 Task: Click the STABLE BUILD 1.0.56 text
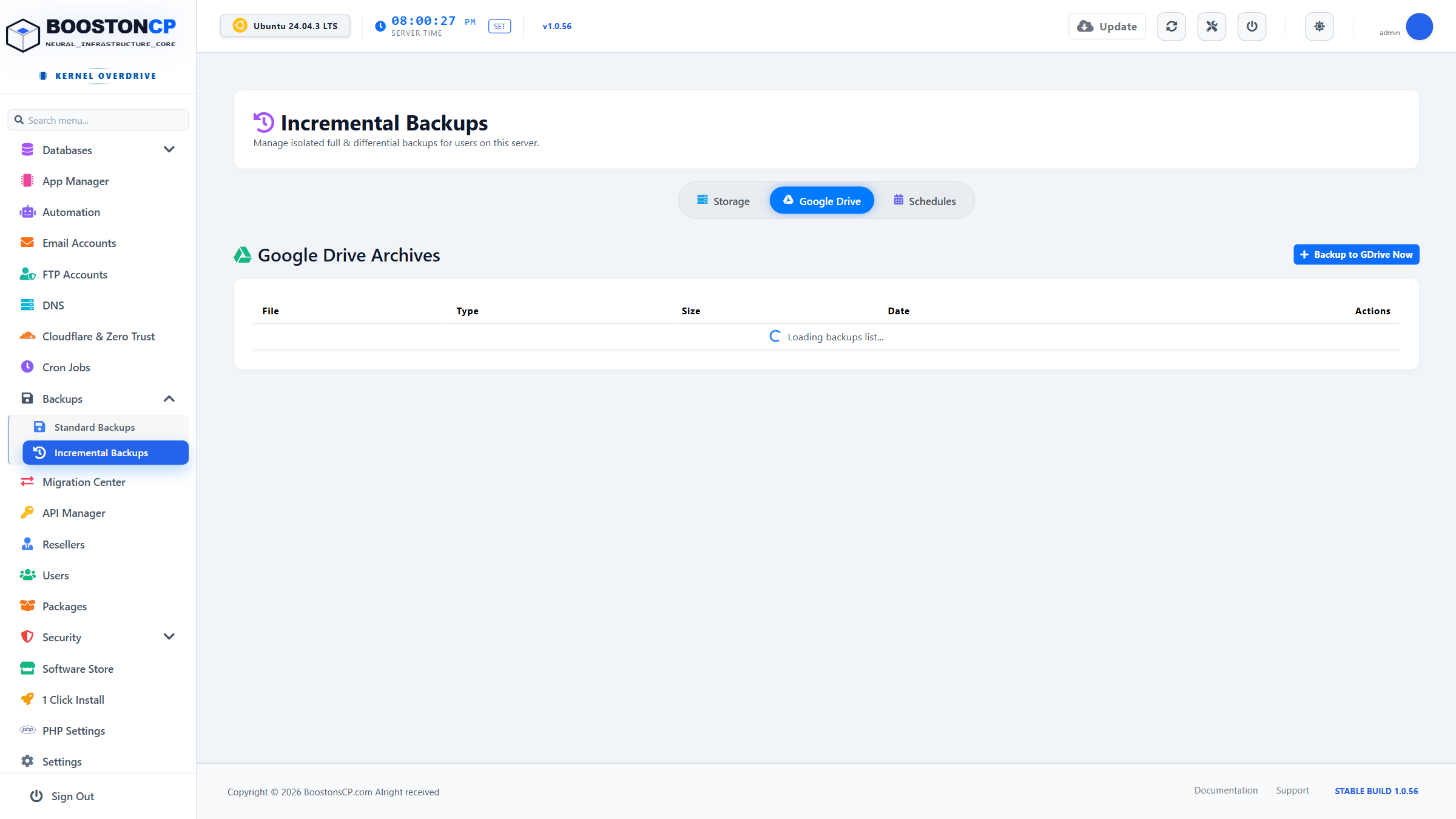click(1376, 791)
